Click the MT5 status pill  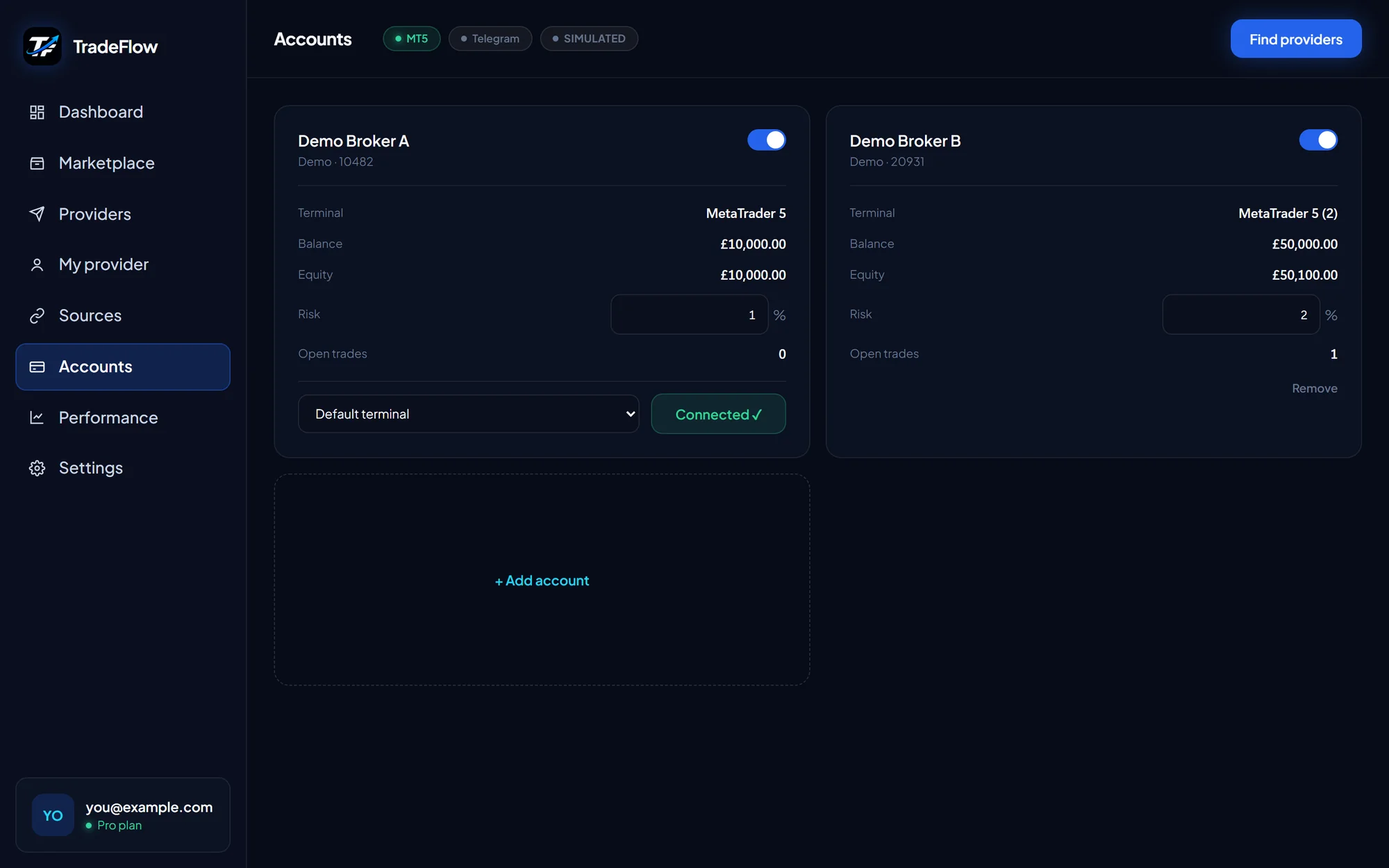click(x=412, y=39)
